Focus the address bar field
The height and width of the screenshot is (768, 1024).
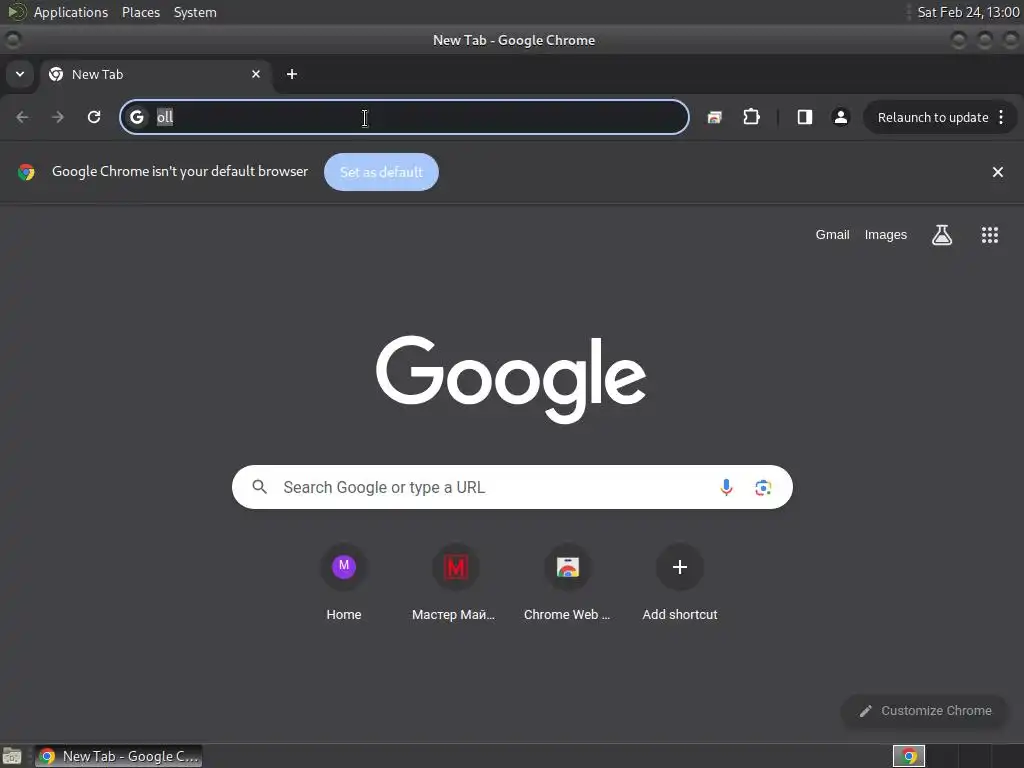(x=404, y=117)
